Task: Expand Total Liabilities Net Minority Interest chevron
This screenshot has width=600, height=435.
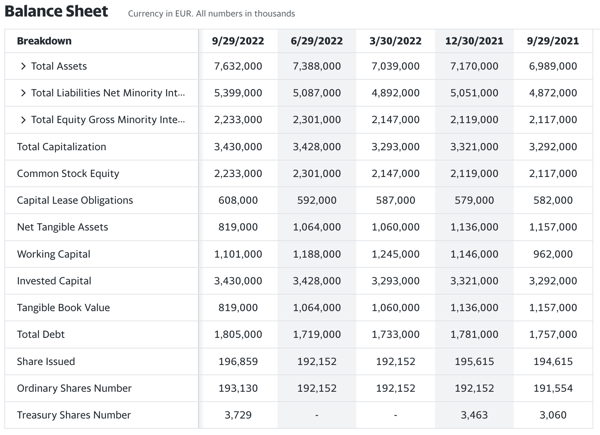Action: [x=23, y=93]
